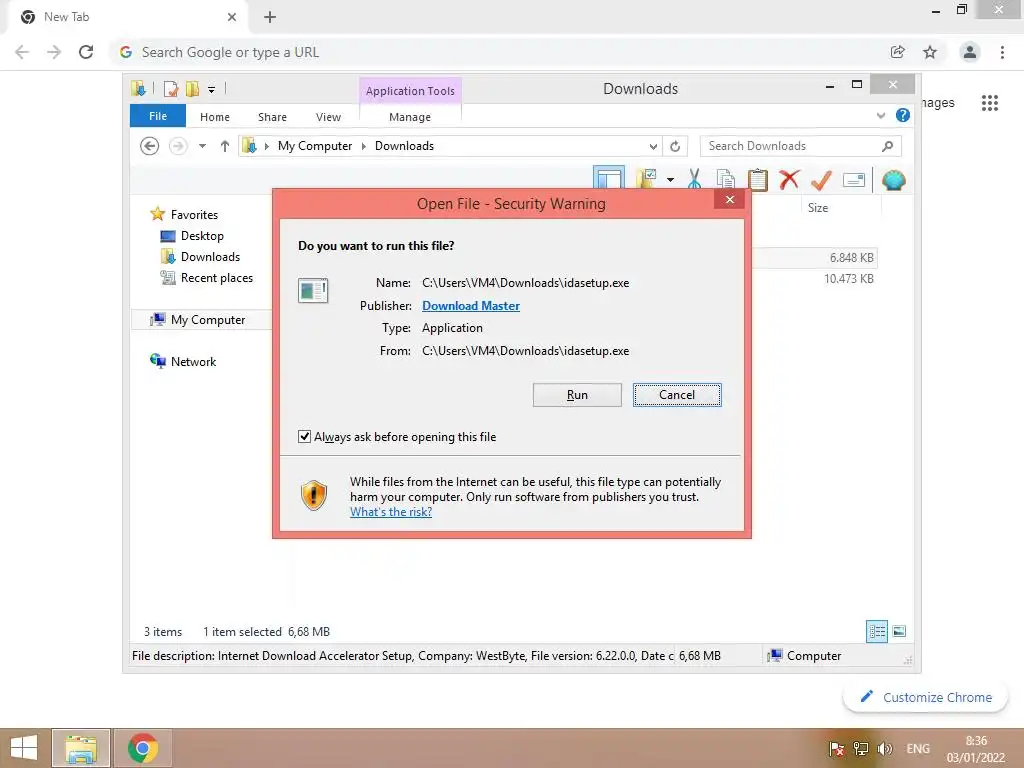The image size is (1024, 768).
Task: Expand breadcrumb arrow before My Computer
Action: click(266, 146)
